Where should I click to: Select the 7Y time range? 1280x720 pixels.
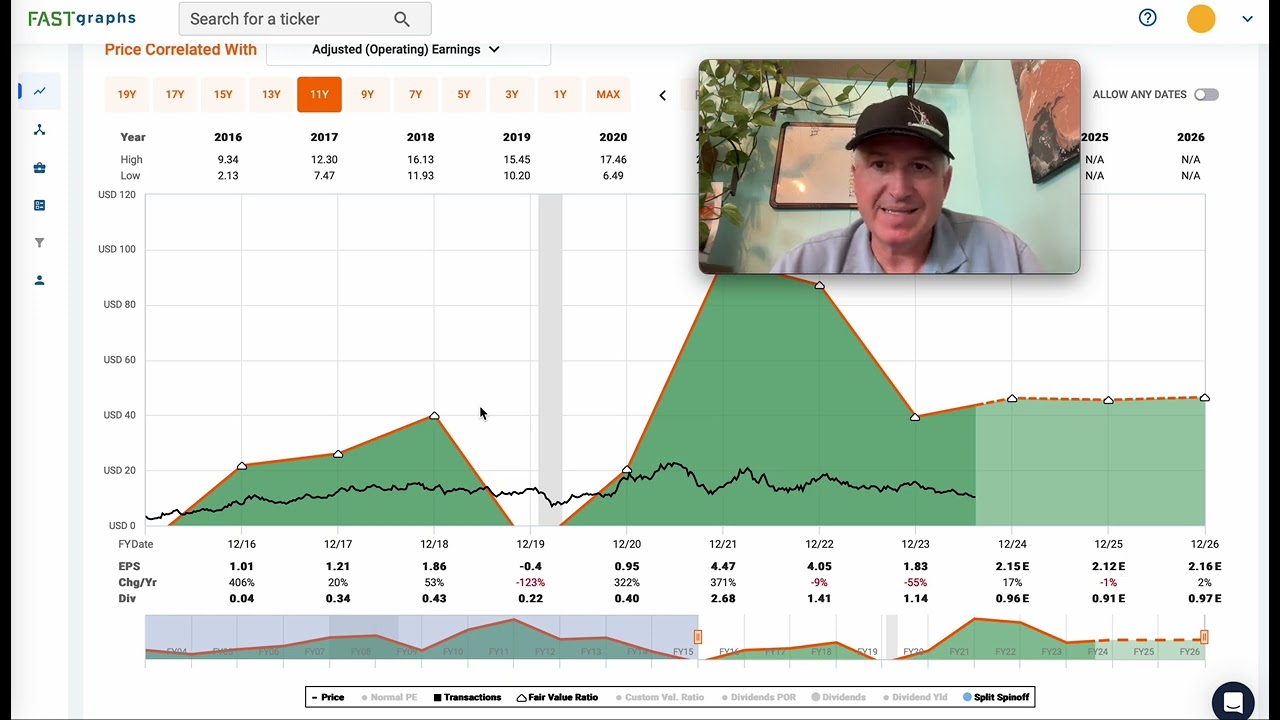click(x=416, y=95)
